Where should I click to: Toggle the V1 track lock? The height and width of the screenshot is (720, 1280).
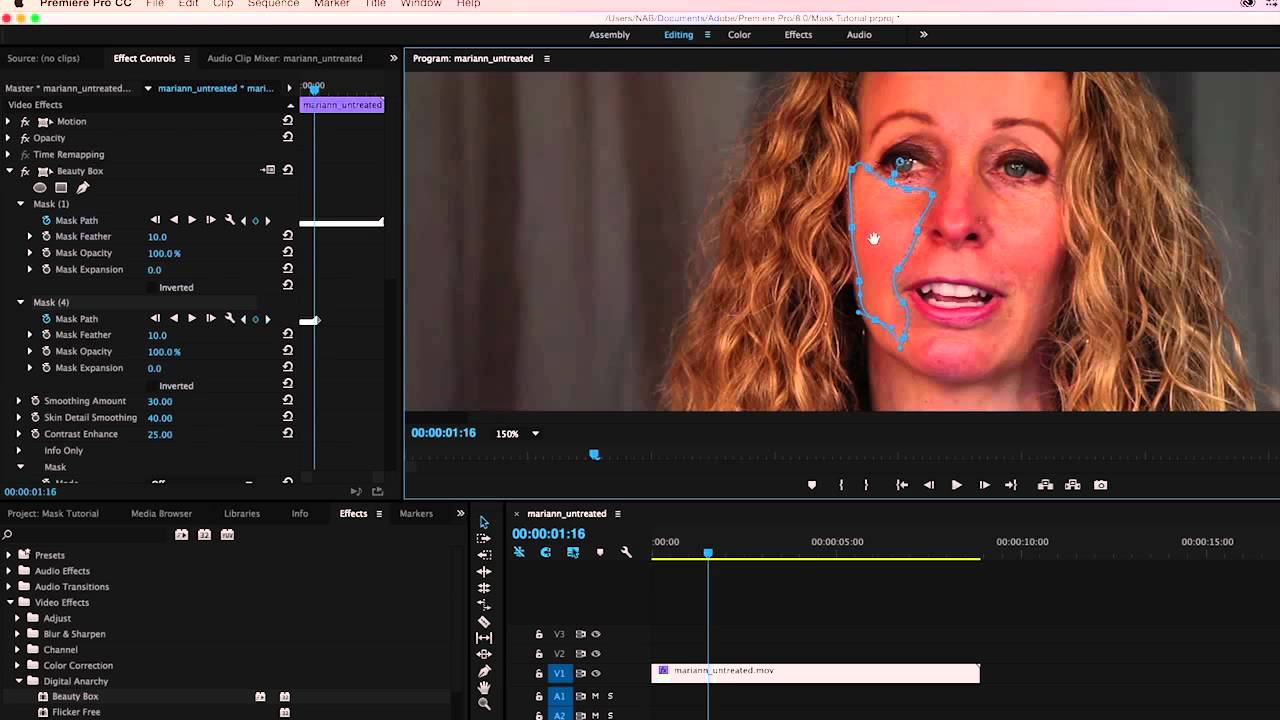pos(539,674)
